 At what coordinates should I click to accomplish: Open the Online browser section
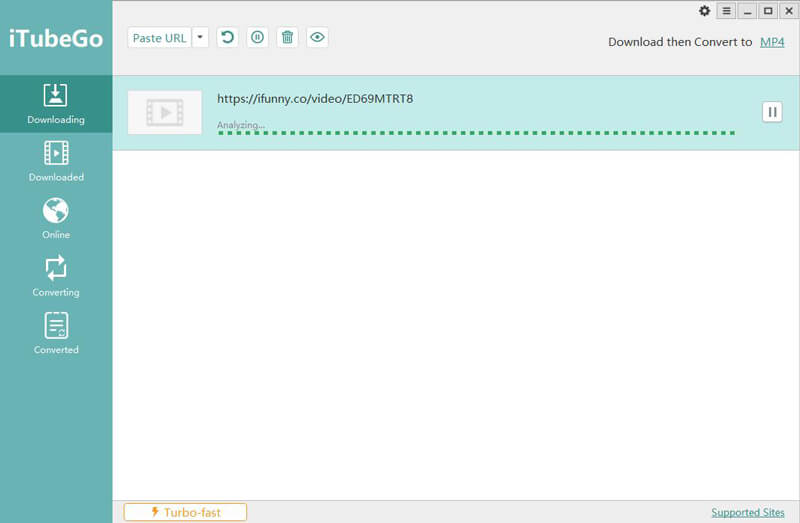56,218
